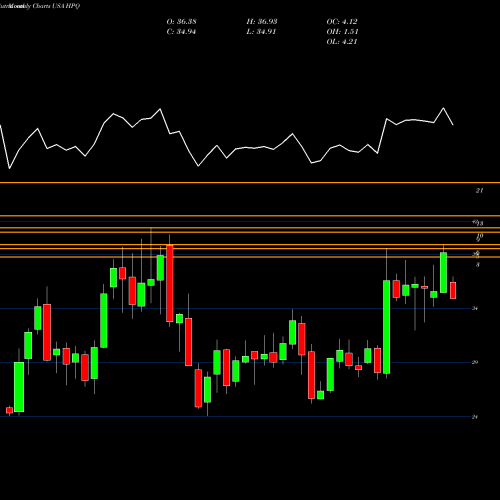Click the 'OC: 4.12' value
Image resolution: width=500 pixels, height=500 pixels.
[342, 22]
